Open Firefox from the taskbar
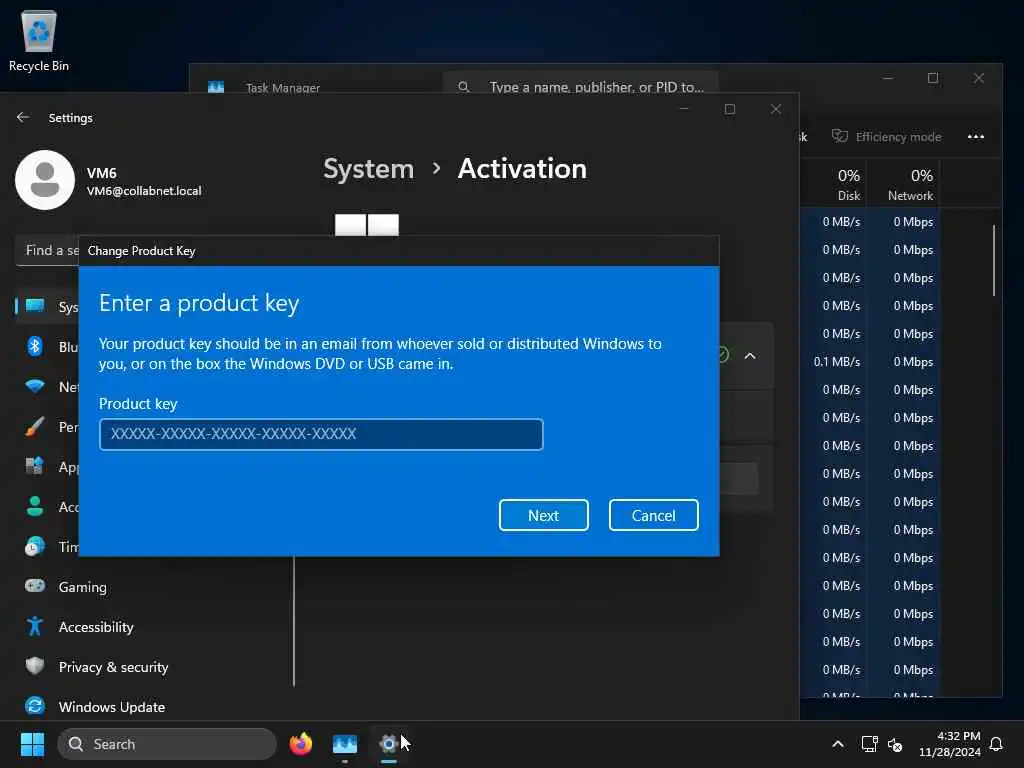This screenshot has height=768, width=1024. tap(301, 744)
